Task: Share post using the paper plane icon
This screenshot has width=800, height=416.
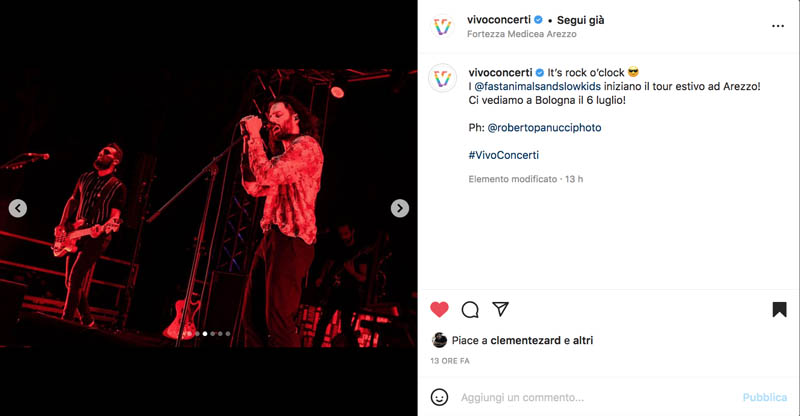Action: [501, 309]
